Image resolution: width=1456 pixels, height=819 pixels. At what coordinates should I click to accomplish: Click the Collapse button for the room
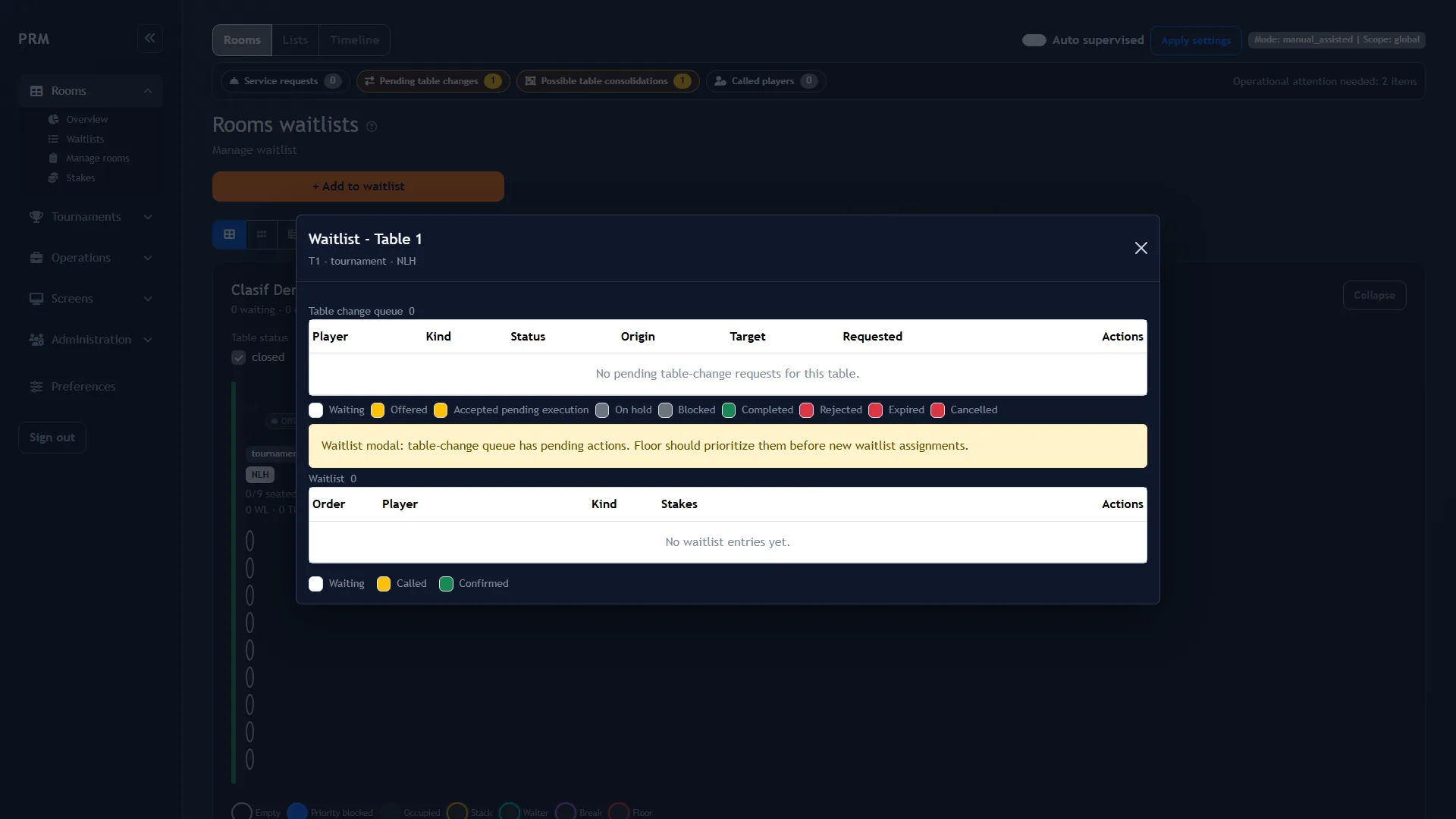click(1374, 295)
